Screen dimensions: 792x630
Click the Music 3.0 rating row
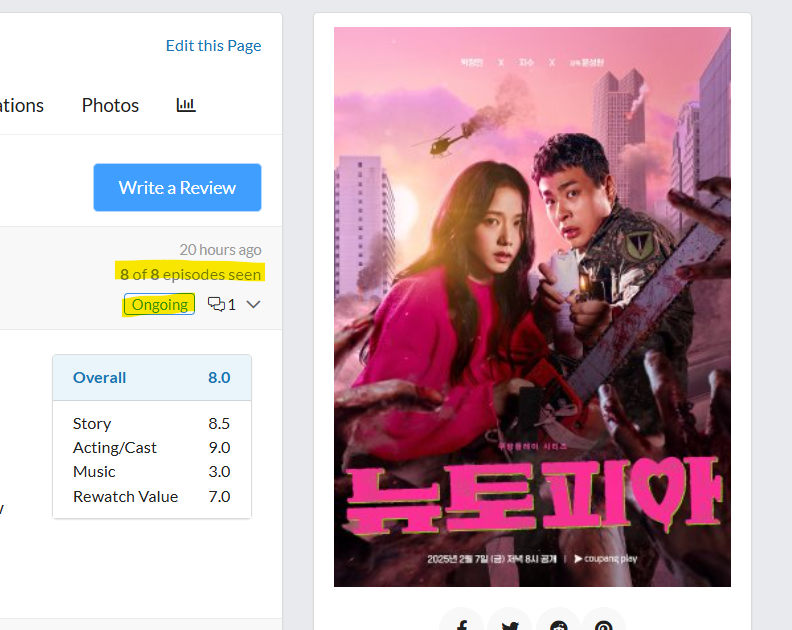tap(152, 471)
